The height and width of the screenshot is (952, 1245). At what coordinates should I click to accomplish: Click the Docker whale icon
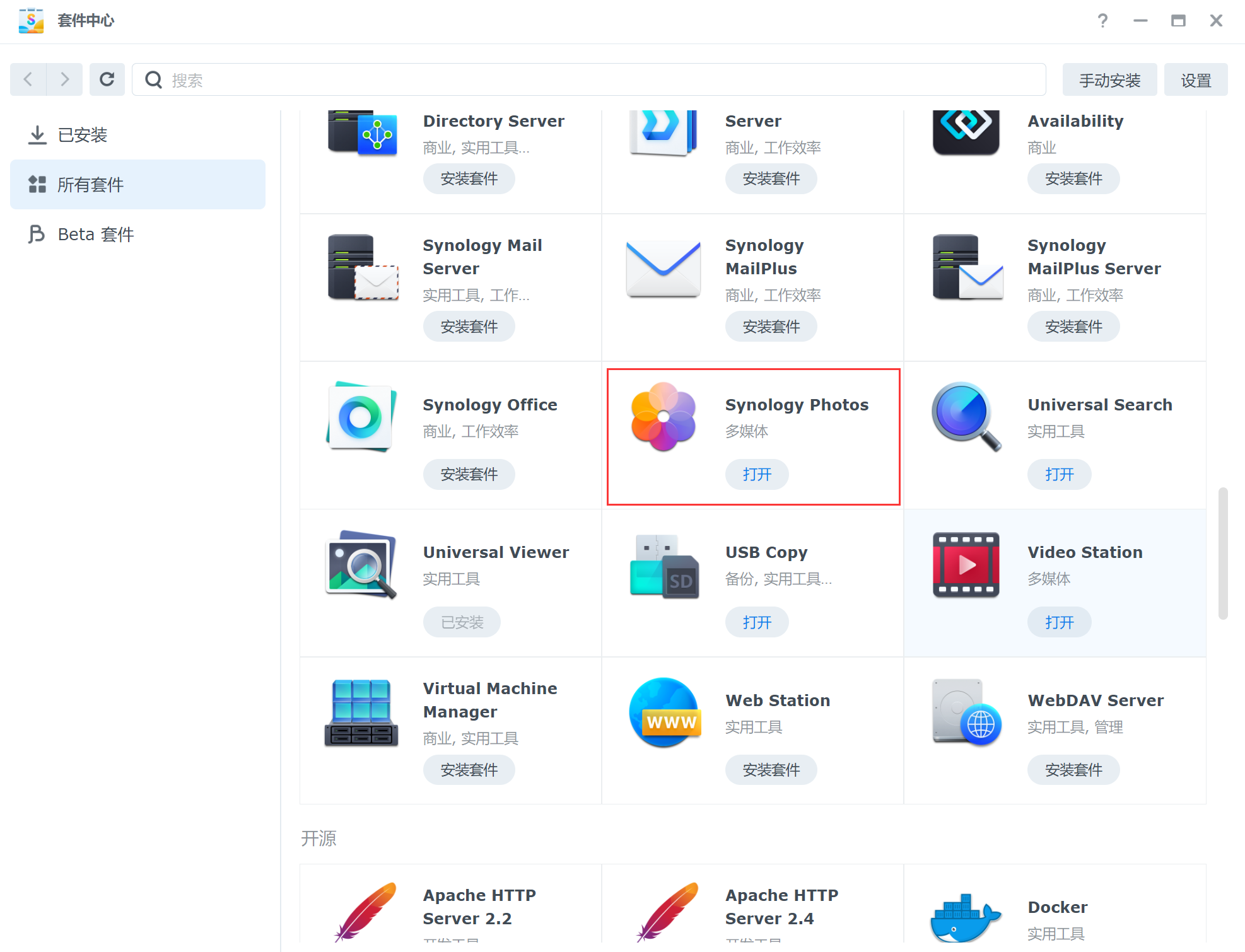click(966, 918)
